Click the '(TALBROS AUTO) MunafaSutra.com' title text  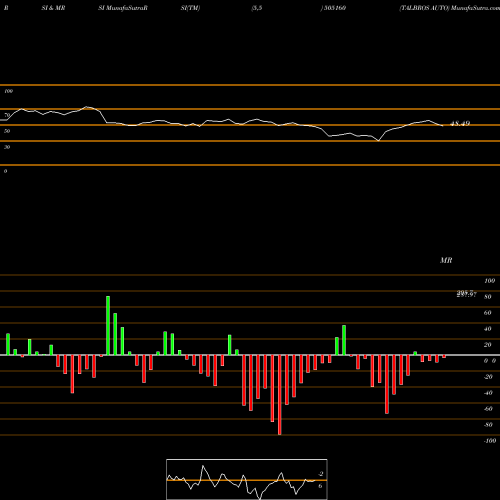pyautogui.click(x=450, y=8)
